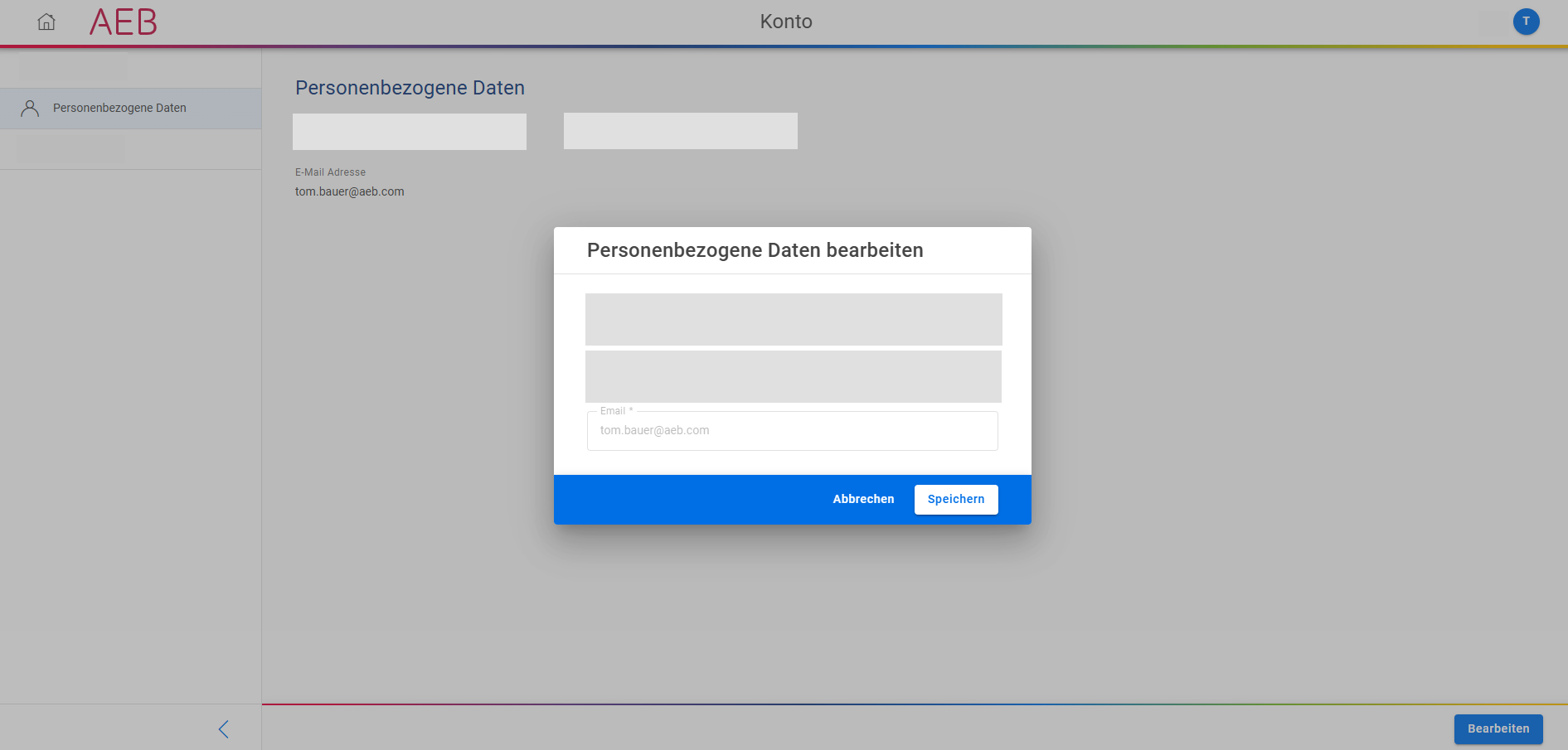Click the dialog title Personenbezogene Daten bearbeiten

pyautogui.click(x=755, y=250)
